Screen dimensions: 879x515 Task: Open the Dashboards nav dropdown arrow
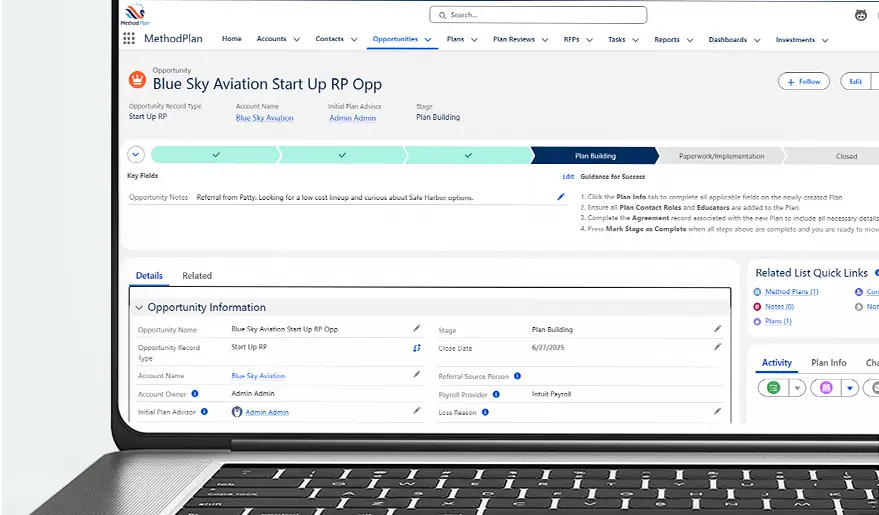[757, 40]
